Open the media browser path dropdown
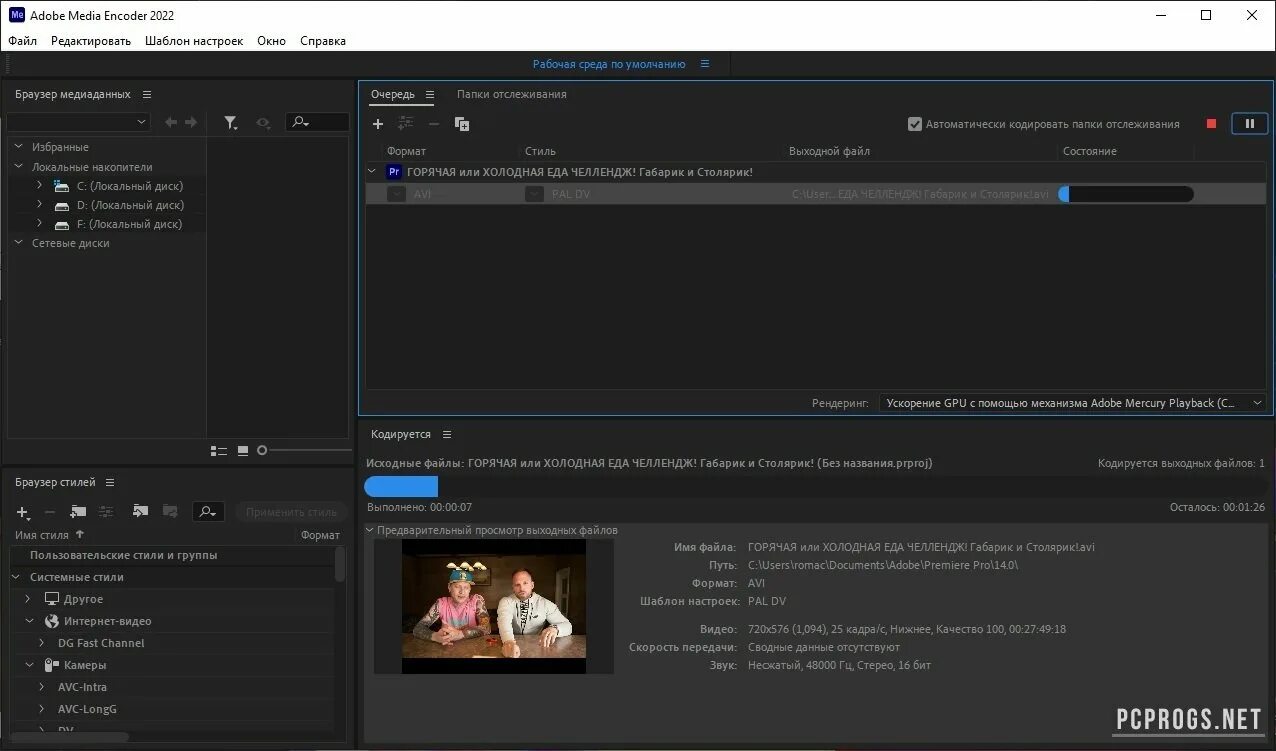The height and width of the screenshot is (751, 1276). click(78, 122)
